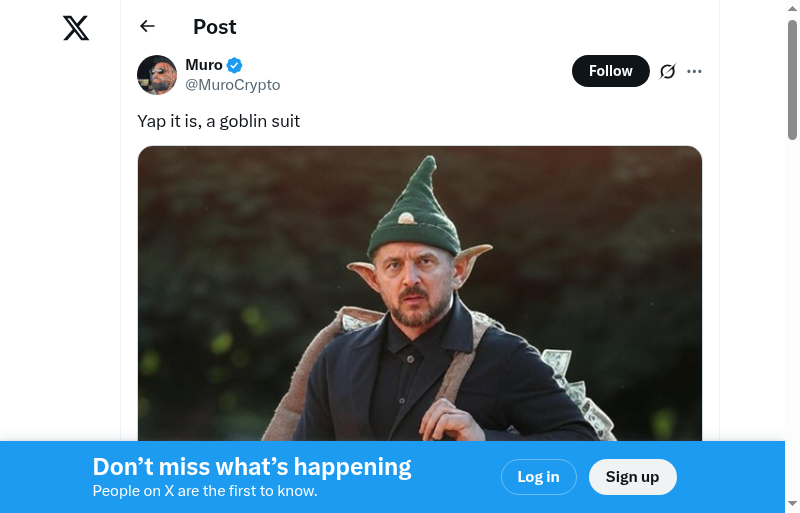Screen dimensions: 800x513
Task: Click the blue verified badge
Action: (234, 66)
